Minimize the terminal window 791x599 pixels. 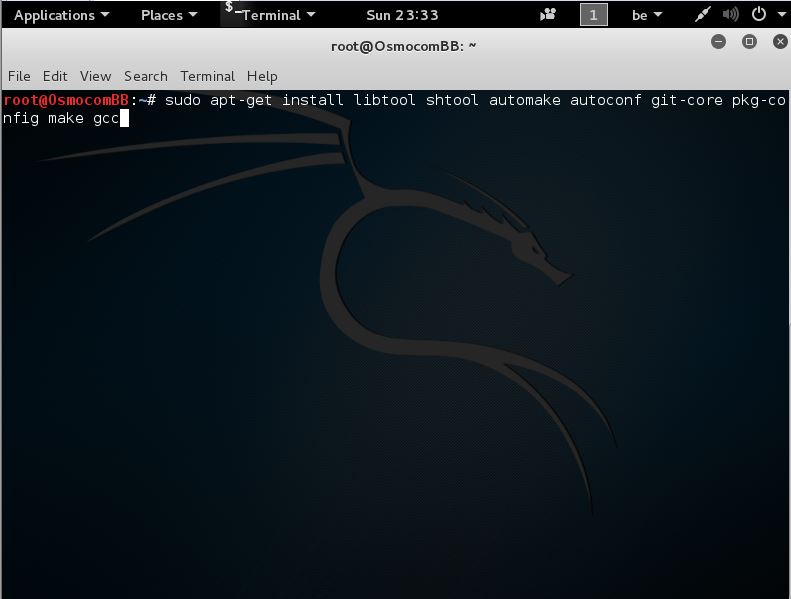pyautogui.click(x=718, y=41)
